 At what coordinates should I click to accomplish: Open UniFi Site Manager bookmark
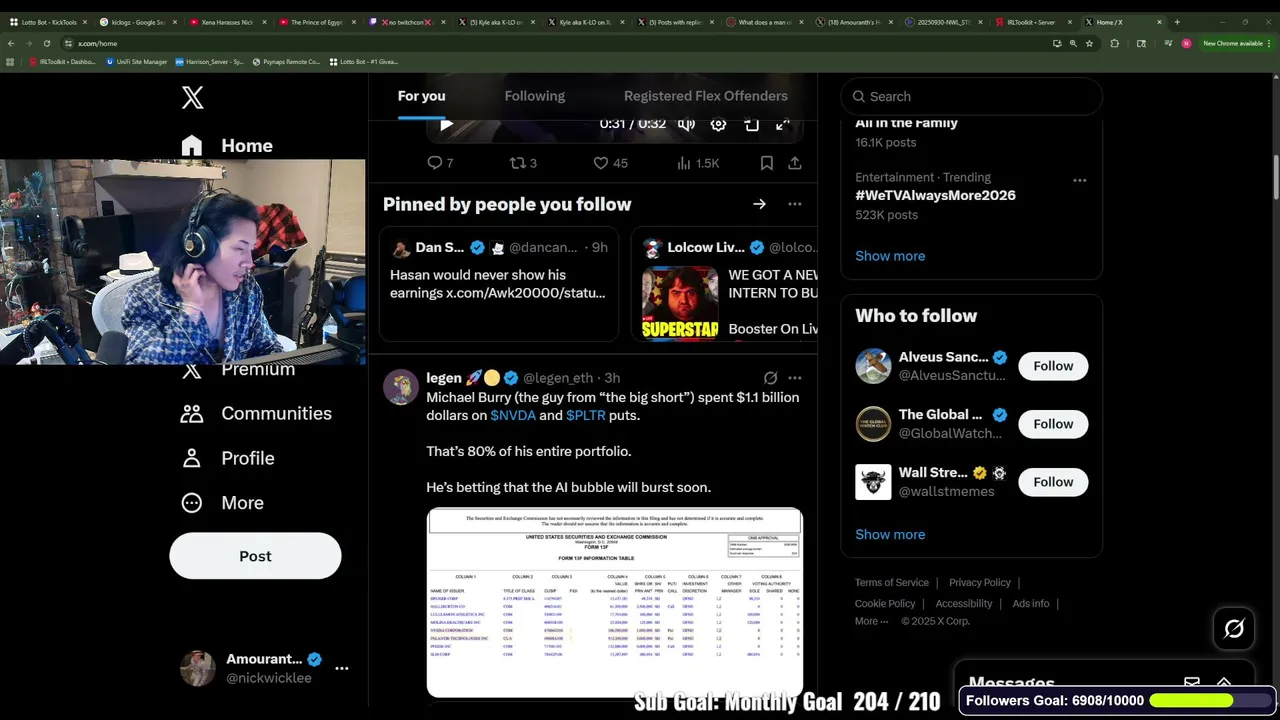(135, 62)
